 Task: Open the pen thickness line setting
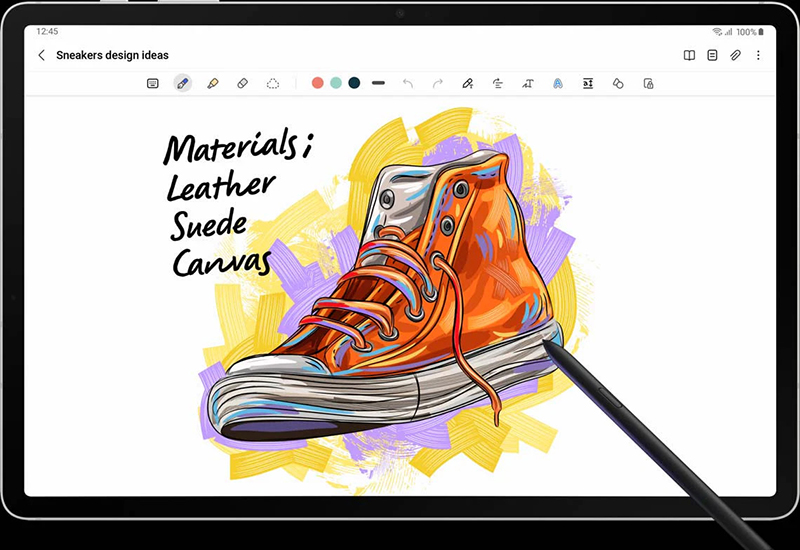tap(378, 83)
